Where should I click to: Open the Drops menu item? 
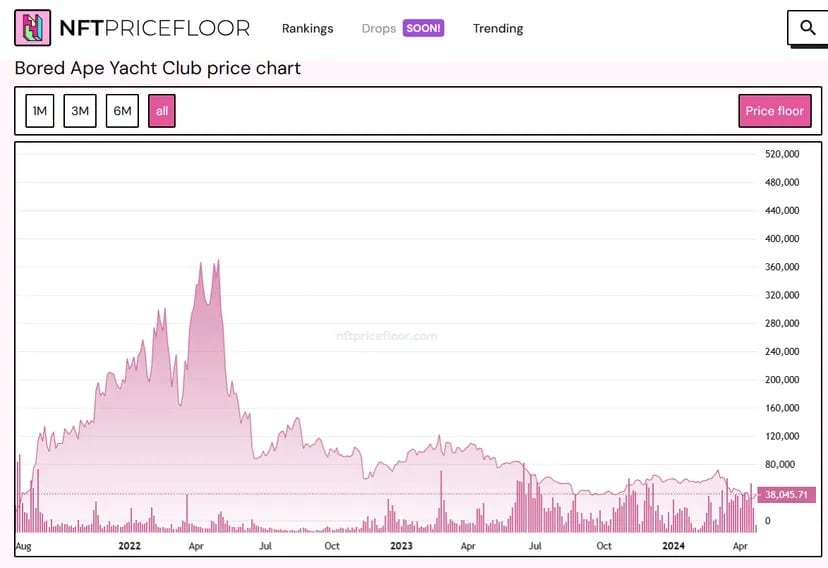click(379, 29)
